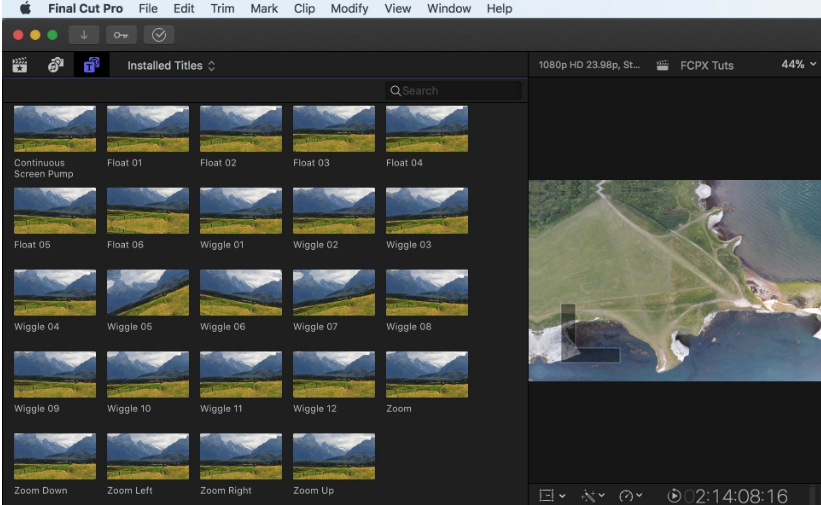
Task: Open the Keyword Editor key icon
Action: [120, 35]
